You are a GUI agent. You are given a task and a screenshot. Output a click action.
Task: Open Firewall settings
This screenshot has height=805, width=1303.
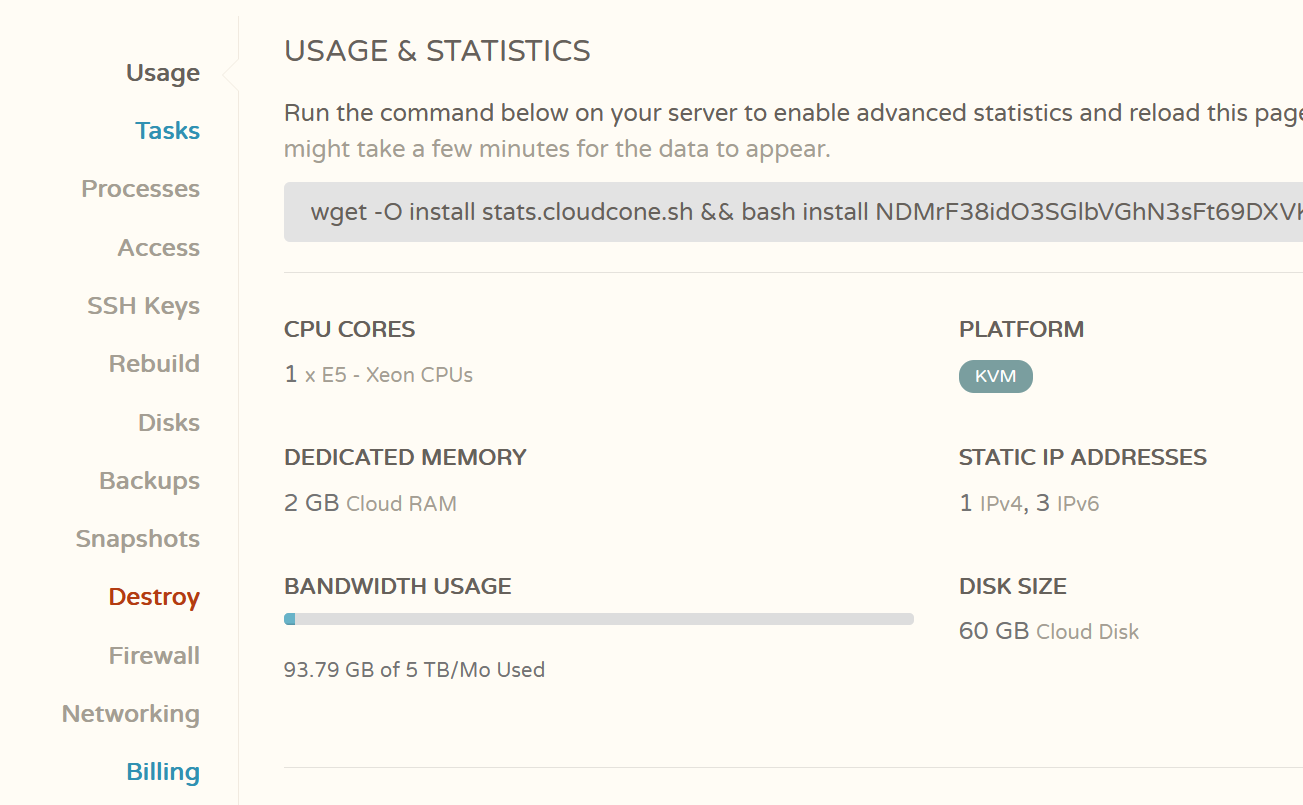pyautogui.click(x=154, y=656)
